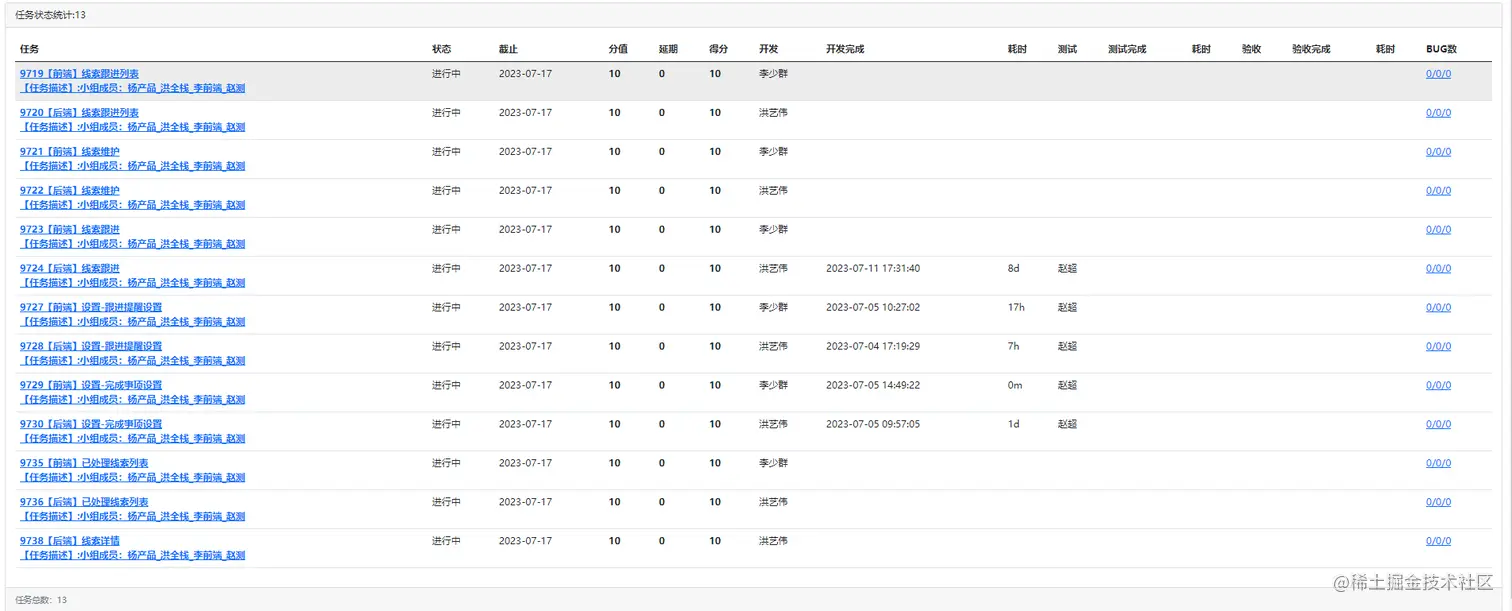1512x611 pixels.
Task: Open task 9720 后端 线索跟进列表 link
Action: click(x=79, y=112)
